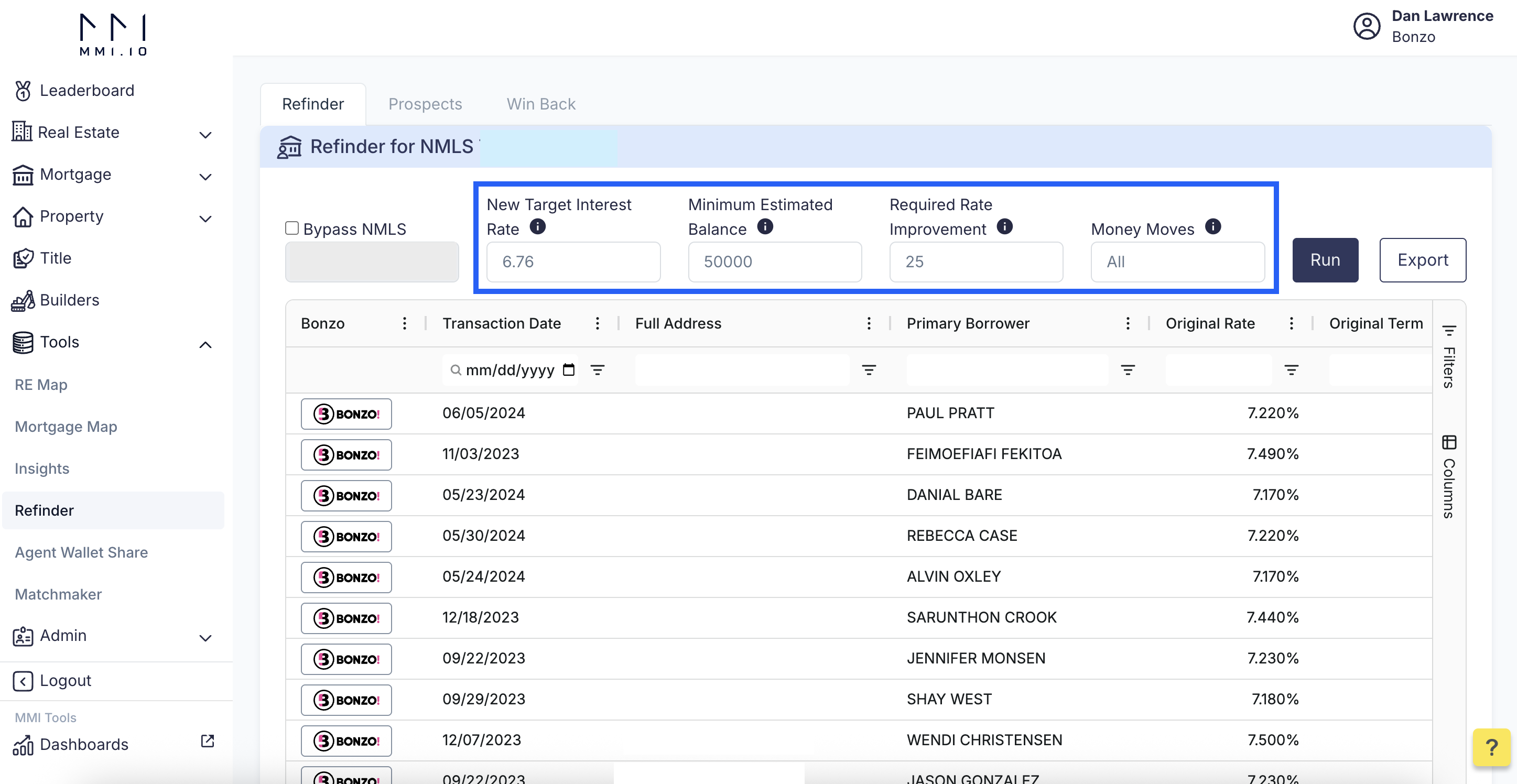Expand the Property menu chevron

[x=205, y=219]
